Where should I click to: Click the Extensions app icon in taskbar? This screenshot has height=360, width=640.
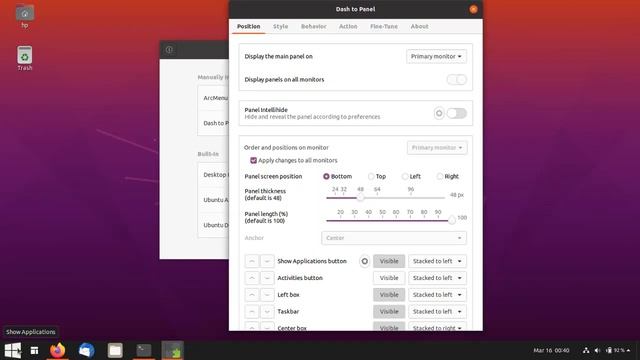click(173, 350)
